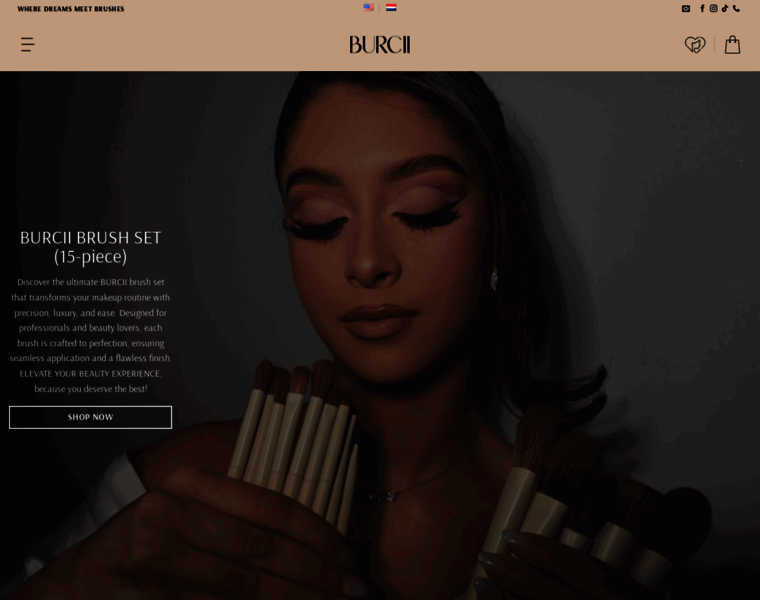
Task: Visit the TikTok social link
Action: point(725,8)
